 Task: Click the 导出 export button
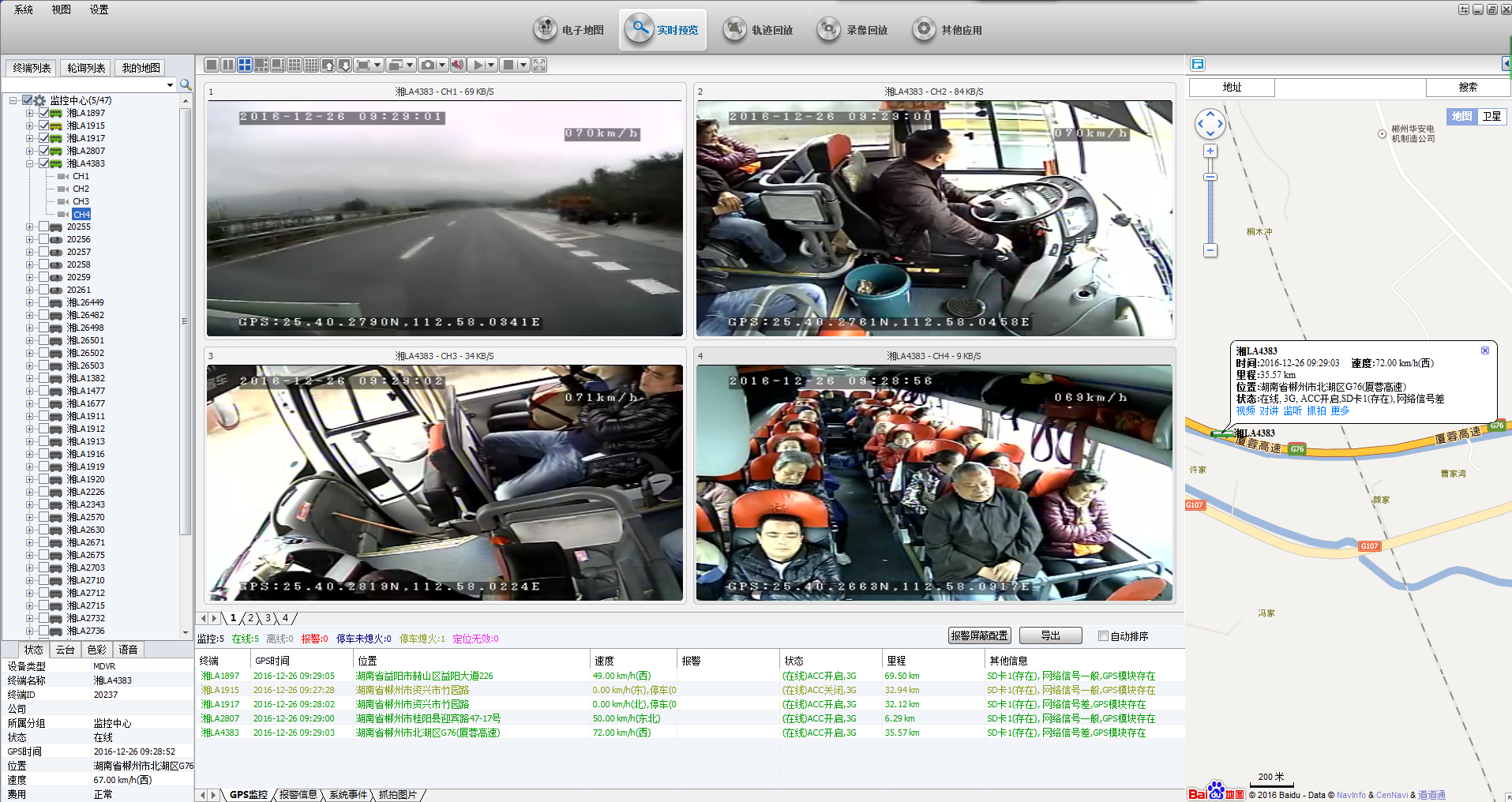pos(1050,635)
